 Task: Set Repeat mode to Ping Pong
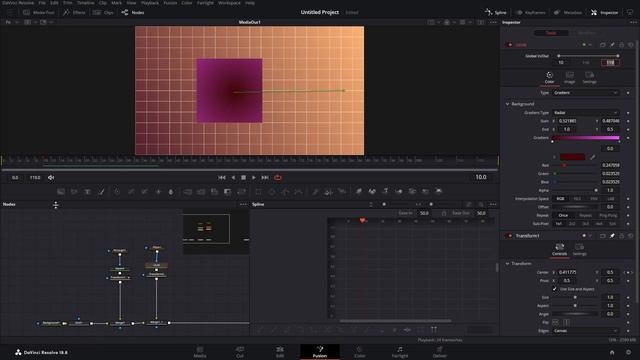[x=608, y=215]
